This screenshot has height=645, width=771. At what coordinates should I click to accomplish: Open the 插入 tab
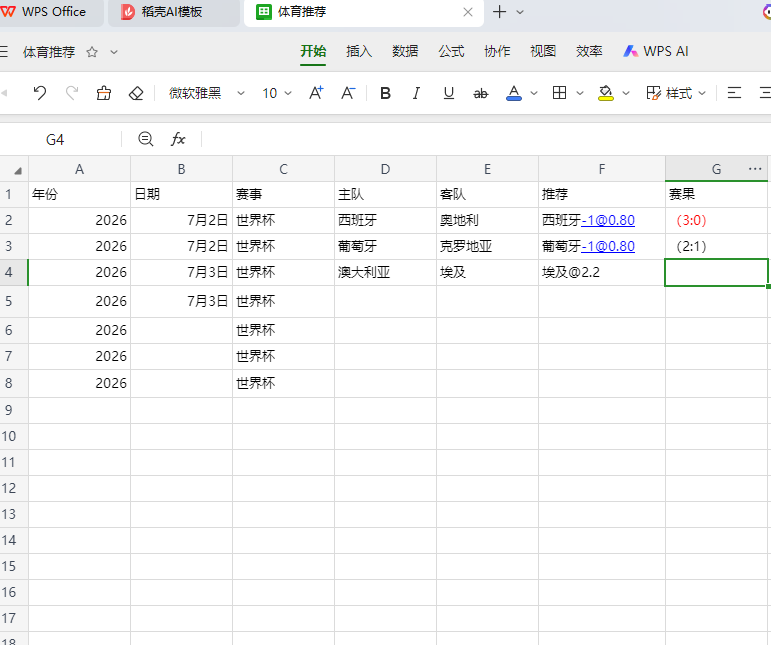point(359,51)
